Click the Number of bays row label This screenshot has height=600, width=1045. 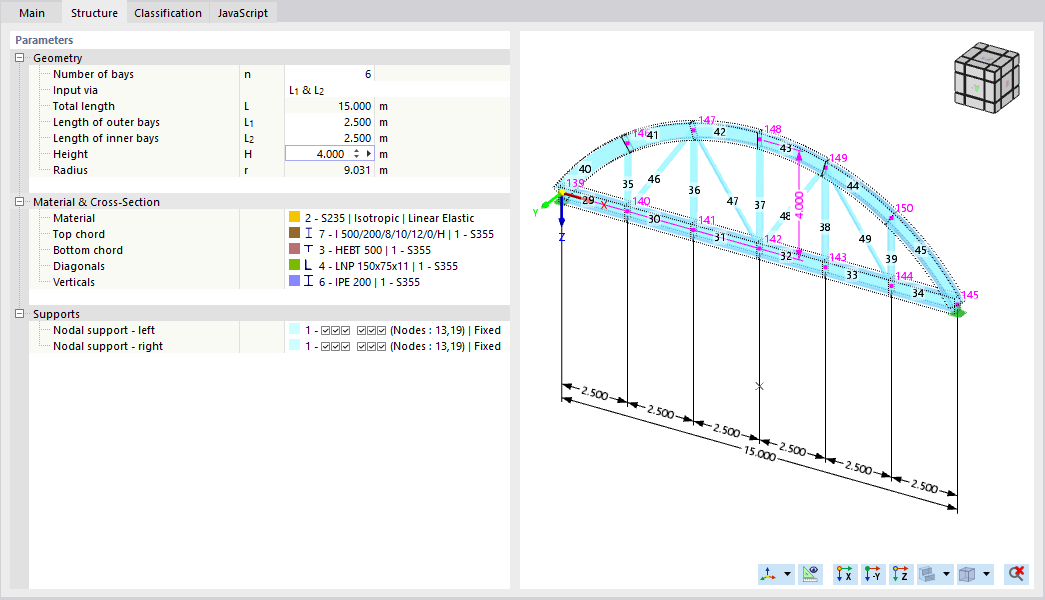[x=93, y=74]
